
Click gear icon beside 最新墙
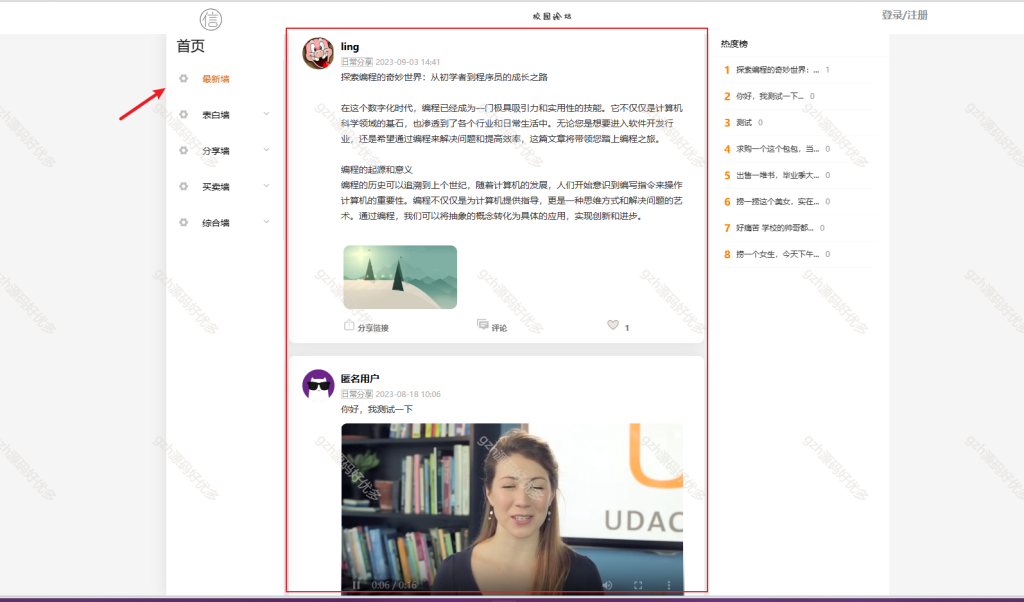(x=184, y=78)
